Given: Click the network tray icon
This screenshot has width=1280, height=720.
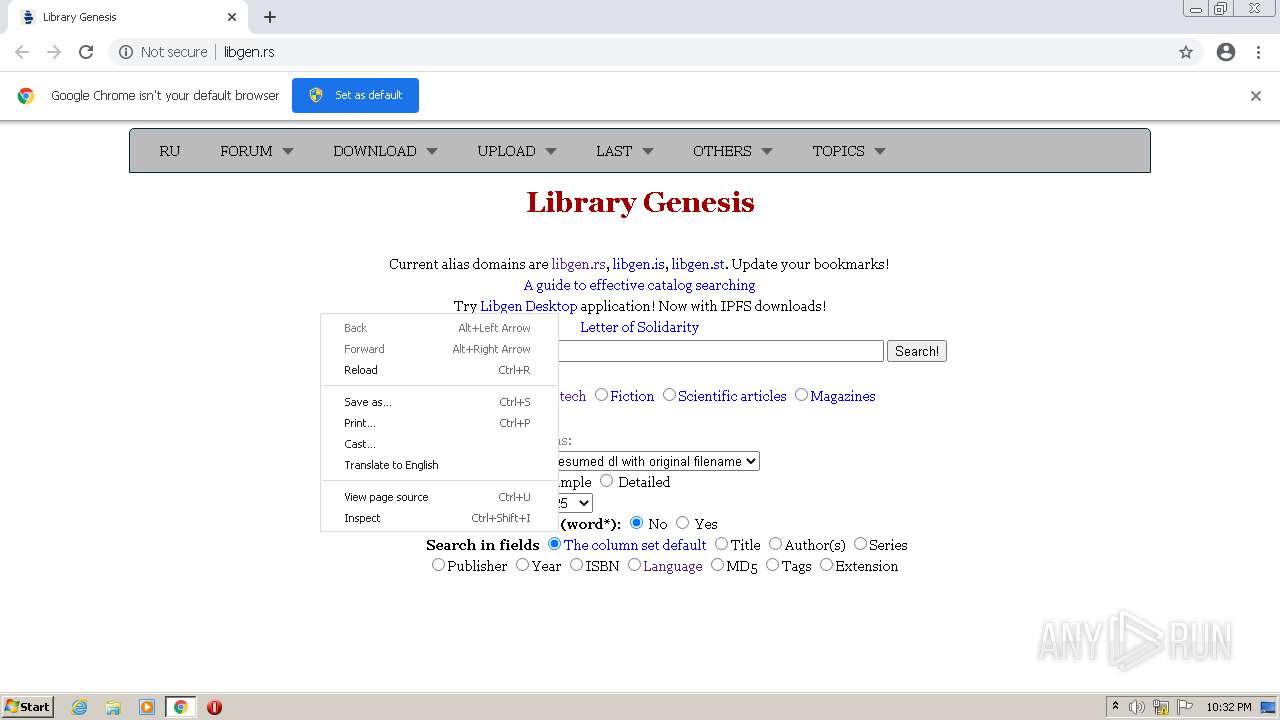Looking at the screenshot, I should (x=1161, y=707).
